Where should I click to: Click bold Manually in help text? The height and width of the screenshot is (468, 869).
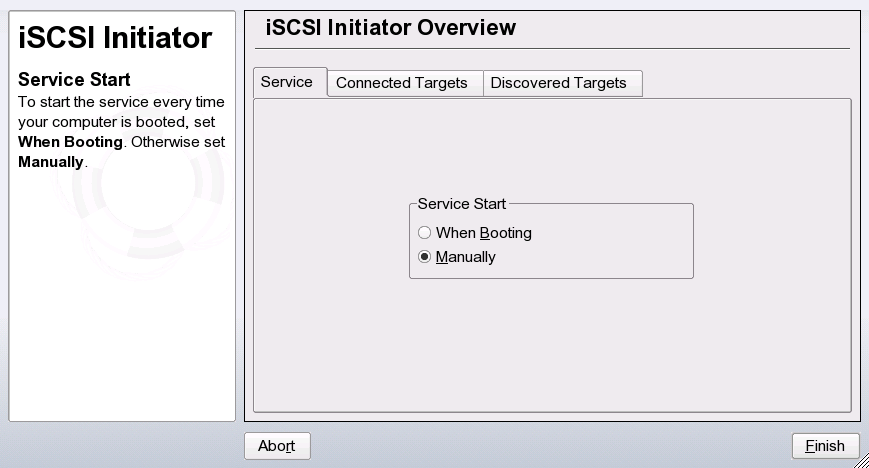pos(51,160)
